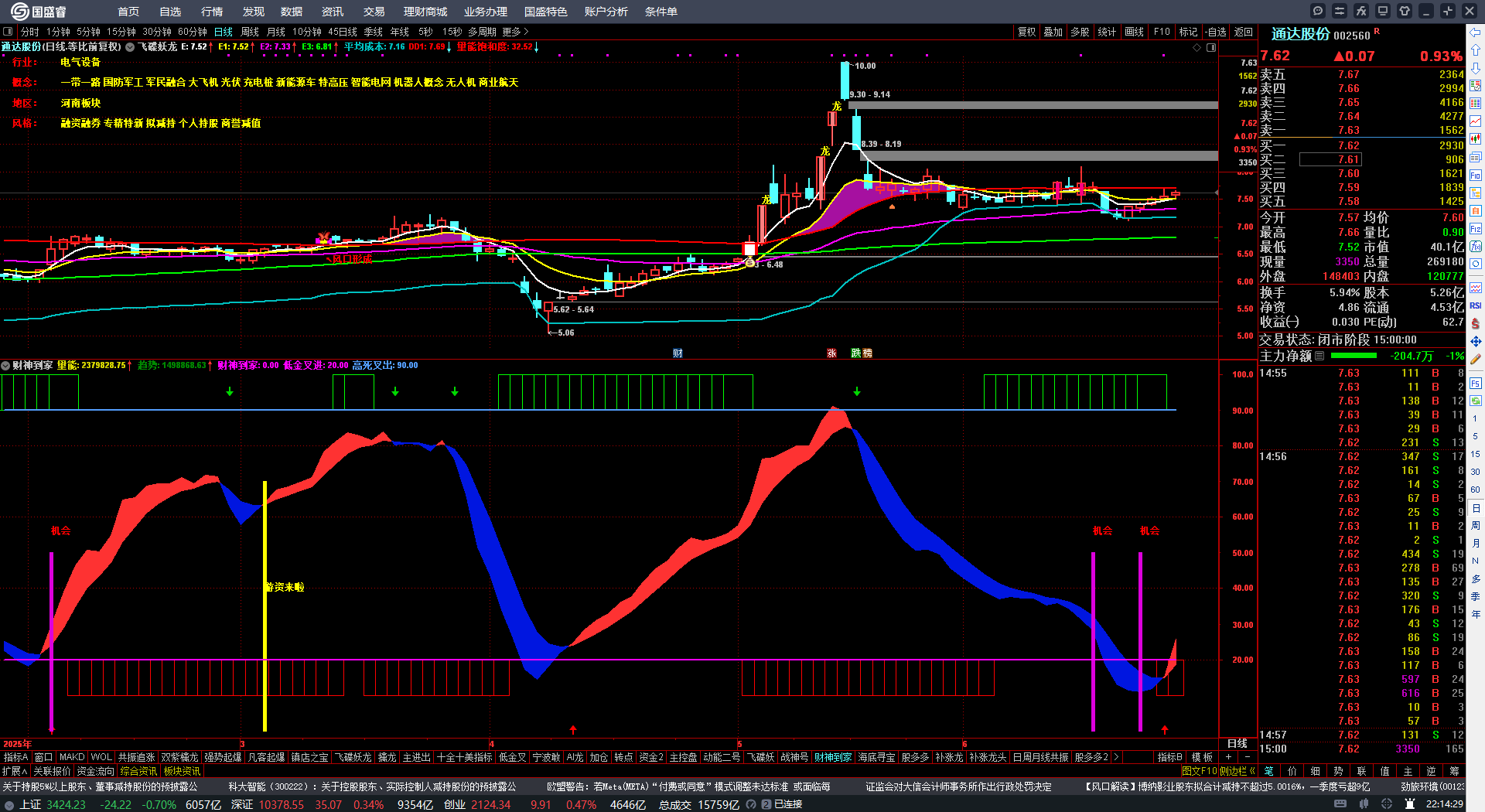Open the 复权 adjustment dropdown

coord(1026,32)
